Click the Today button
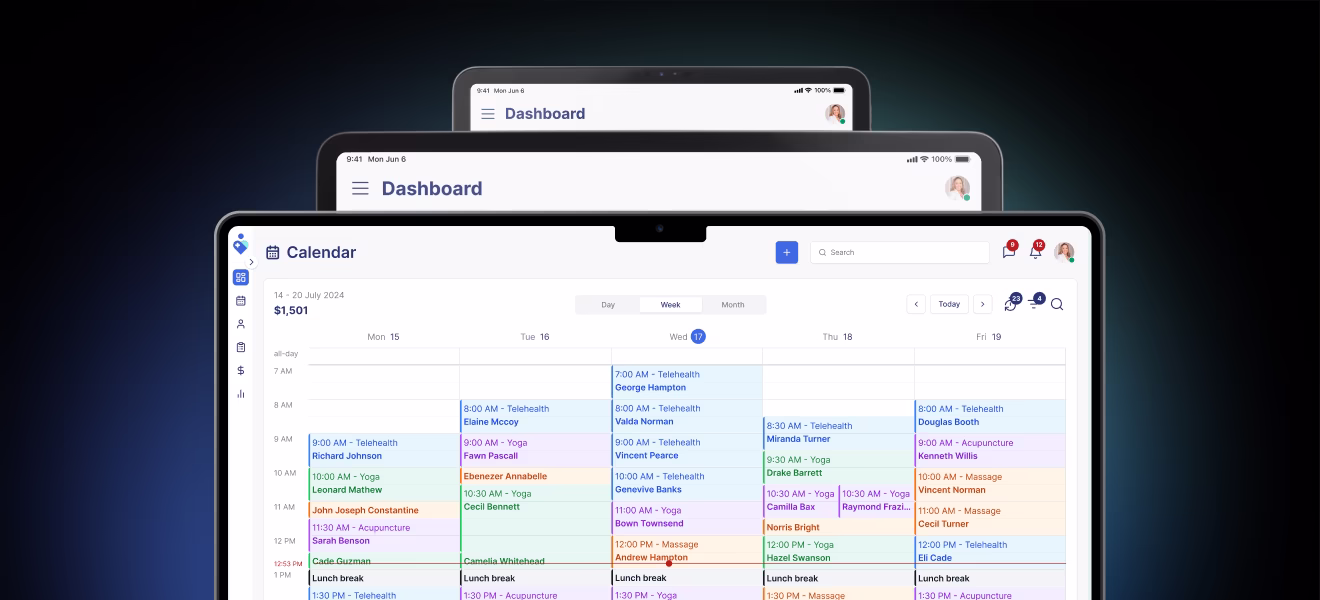The height and width of the screenshot is (600, 1320). 949,305
